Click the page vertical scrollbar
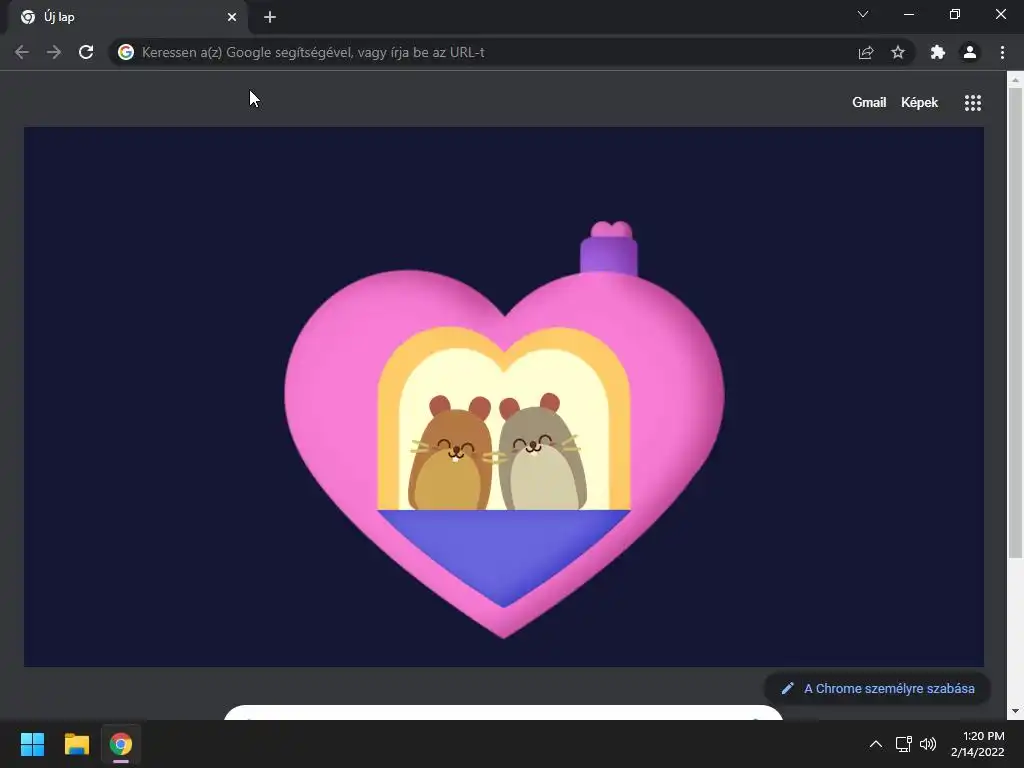The image size is (1024, 768). (x=1015, y=323)
